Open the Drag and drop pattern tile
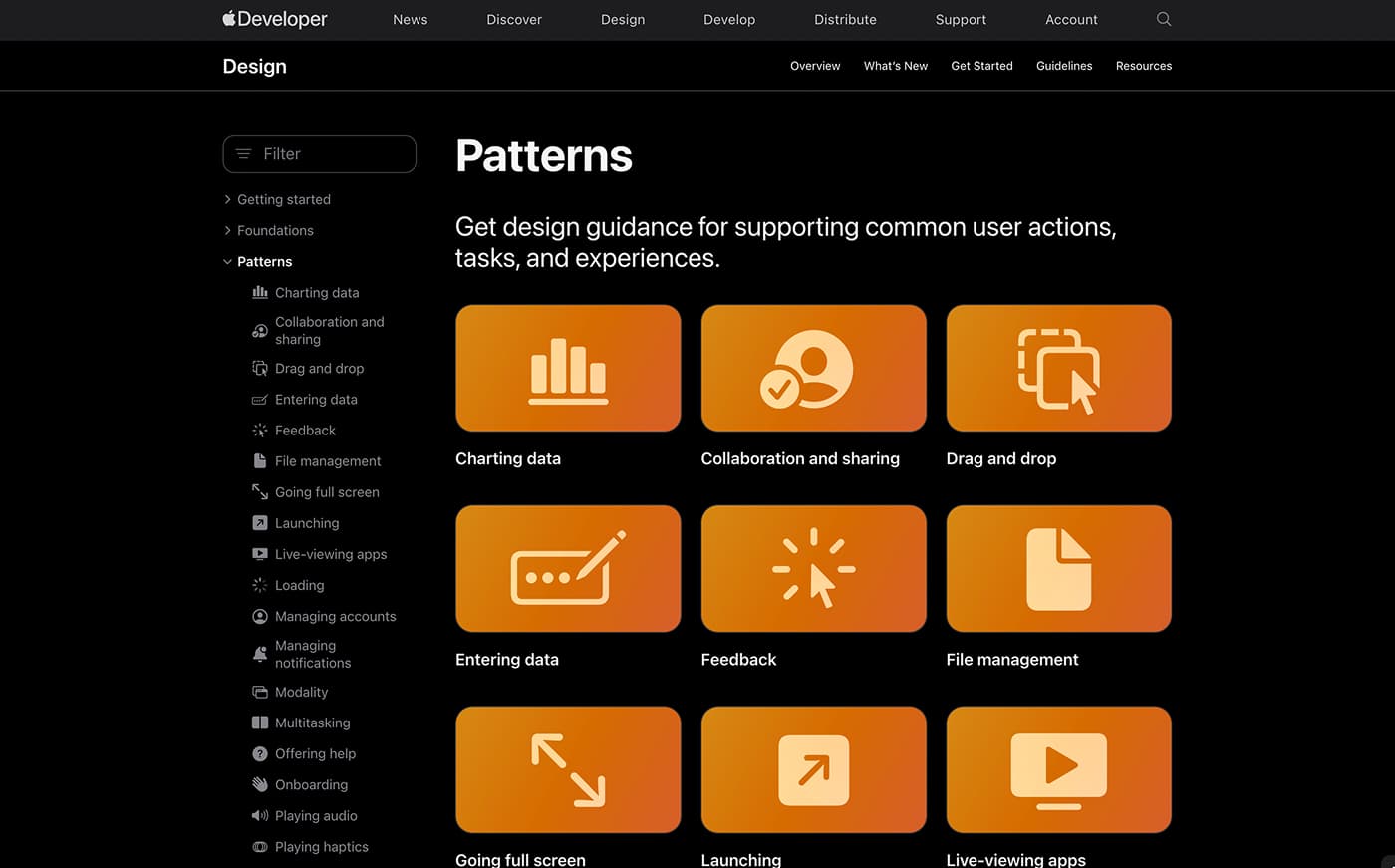This screenshot has height=868, width=1395. pos(1058,368)
